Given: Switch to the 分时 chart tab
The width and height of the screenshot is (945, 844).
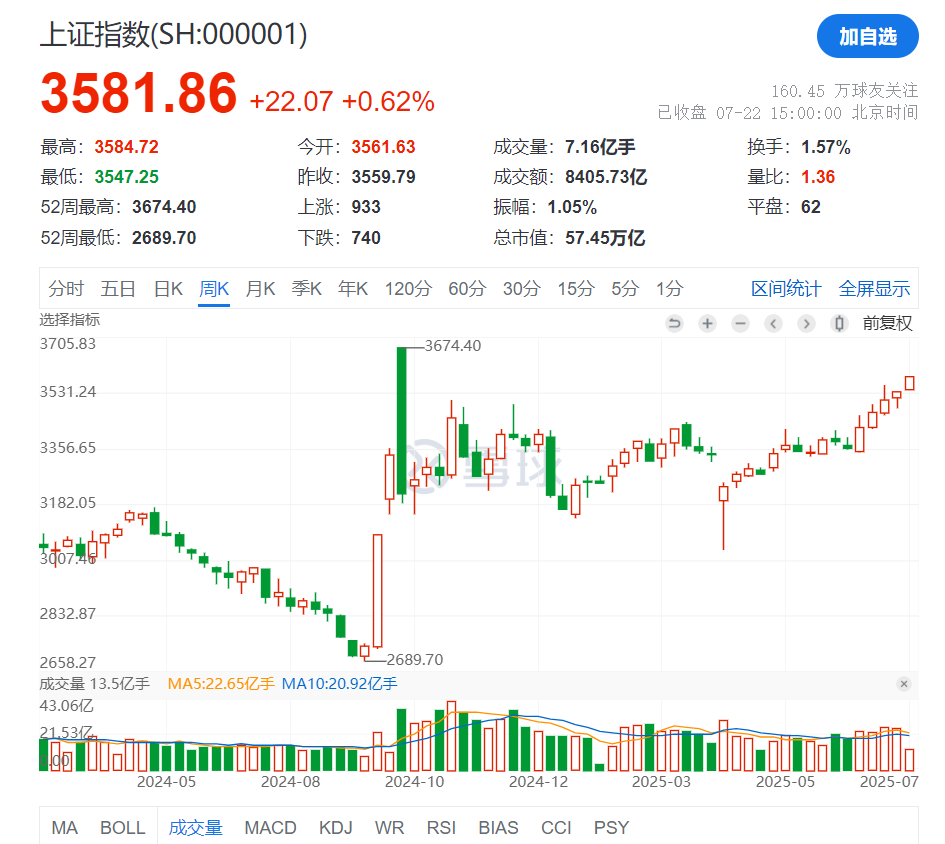Looking at the screenshot, I should pos(66,289).
